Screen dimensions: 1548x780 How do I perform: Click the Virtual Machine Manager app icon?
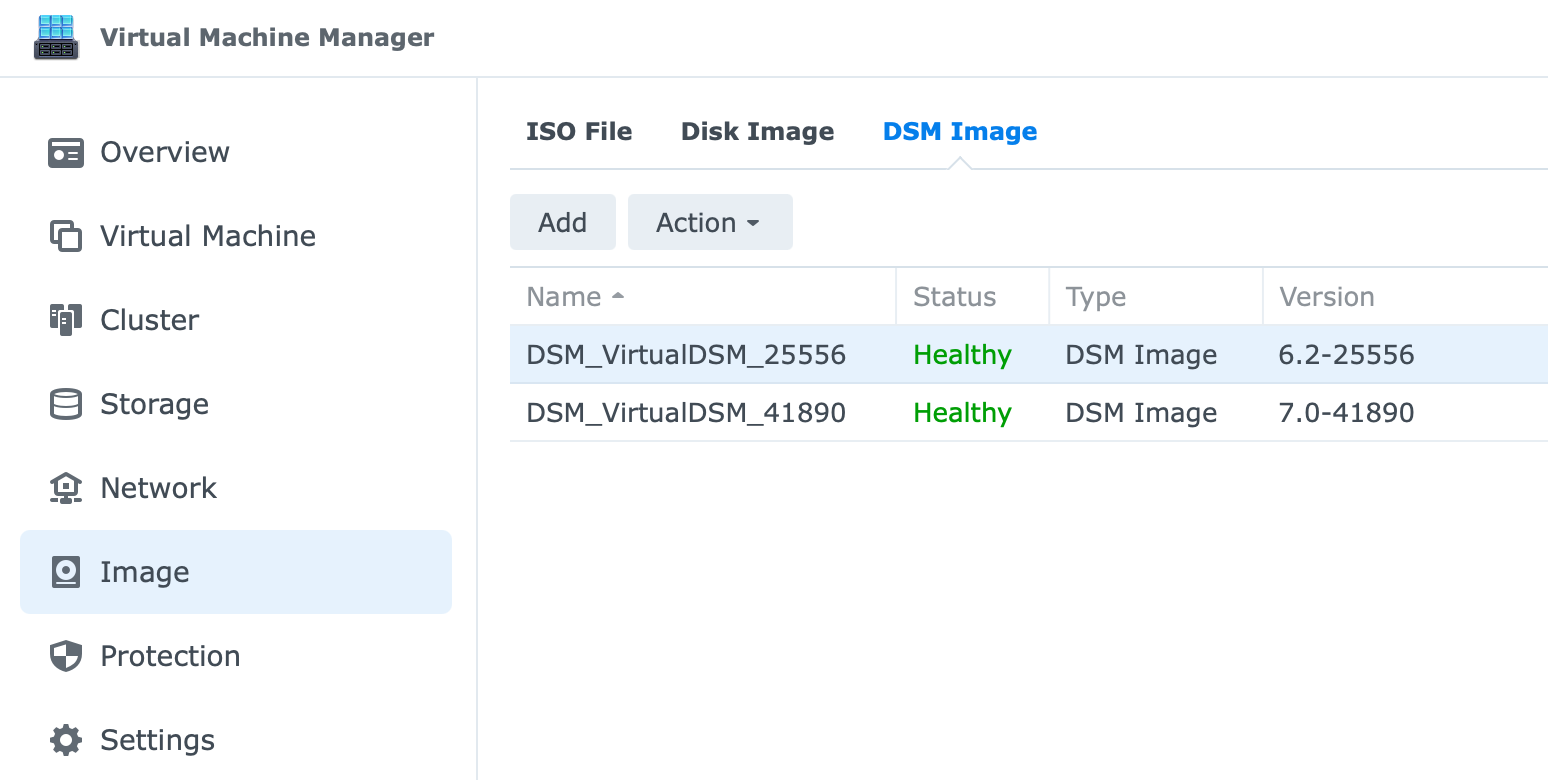(56, 38)
